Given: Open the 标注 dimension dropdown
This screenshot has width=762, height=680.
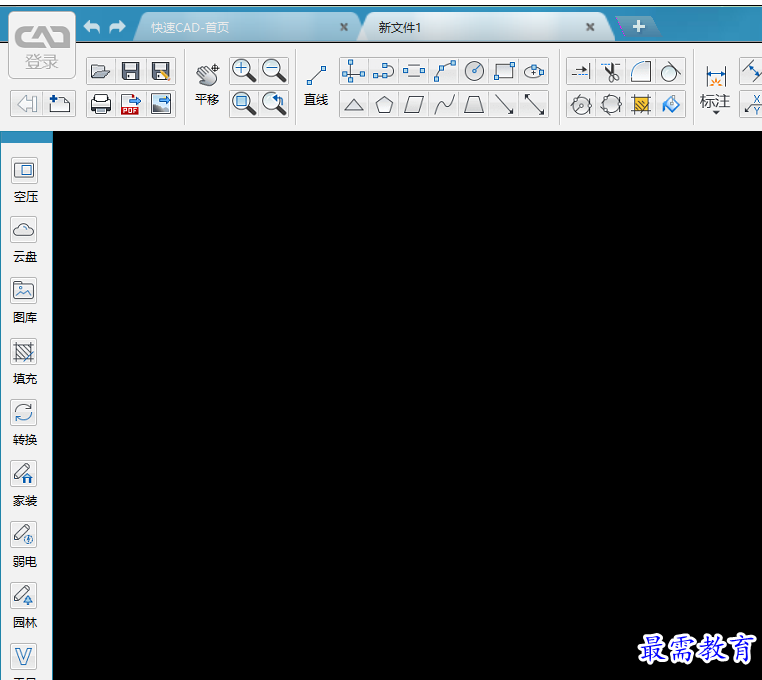Looking at the screenshot, I should pos(715,91).
